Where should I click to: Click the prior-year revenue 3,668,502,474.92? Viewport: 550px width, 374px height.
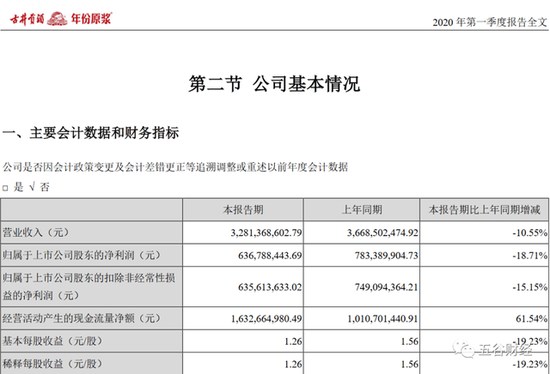tap(383, 233)
